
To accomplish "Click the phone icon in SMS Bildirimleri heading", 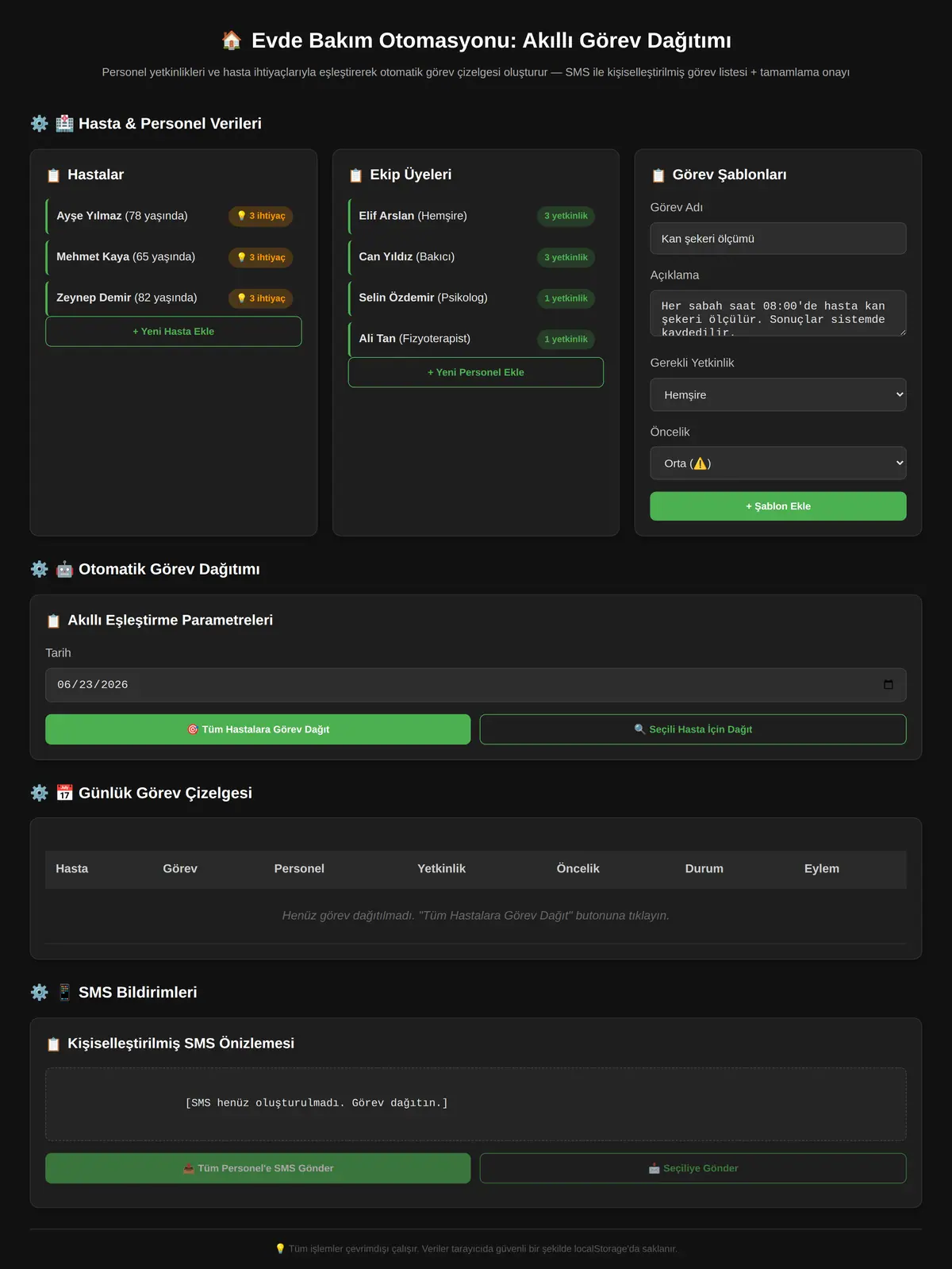I will pyautogui.click(x=64, y=992).
